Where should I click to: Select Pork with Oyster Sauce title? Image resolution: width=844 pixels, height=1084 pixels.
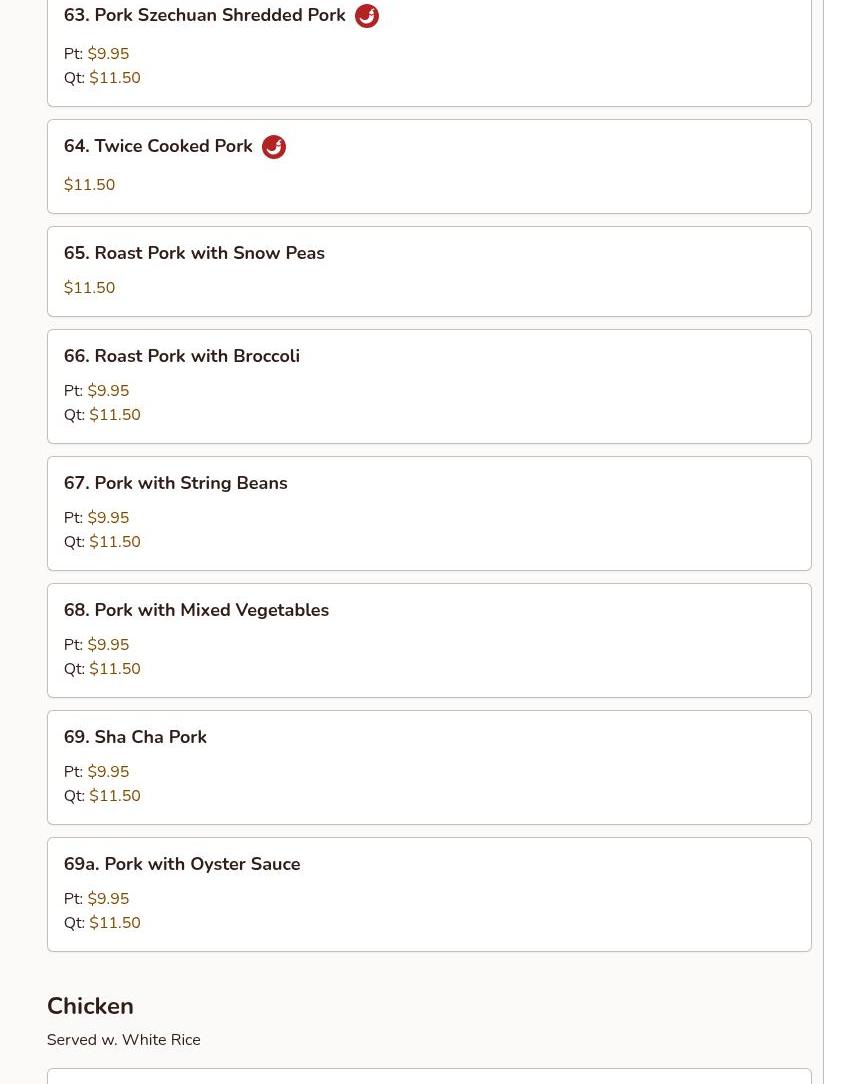[x=182, y=864]
